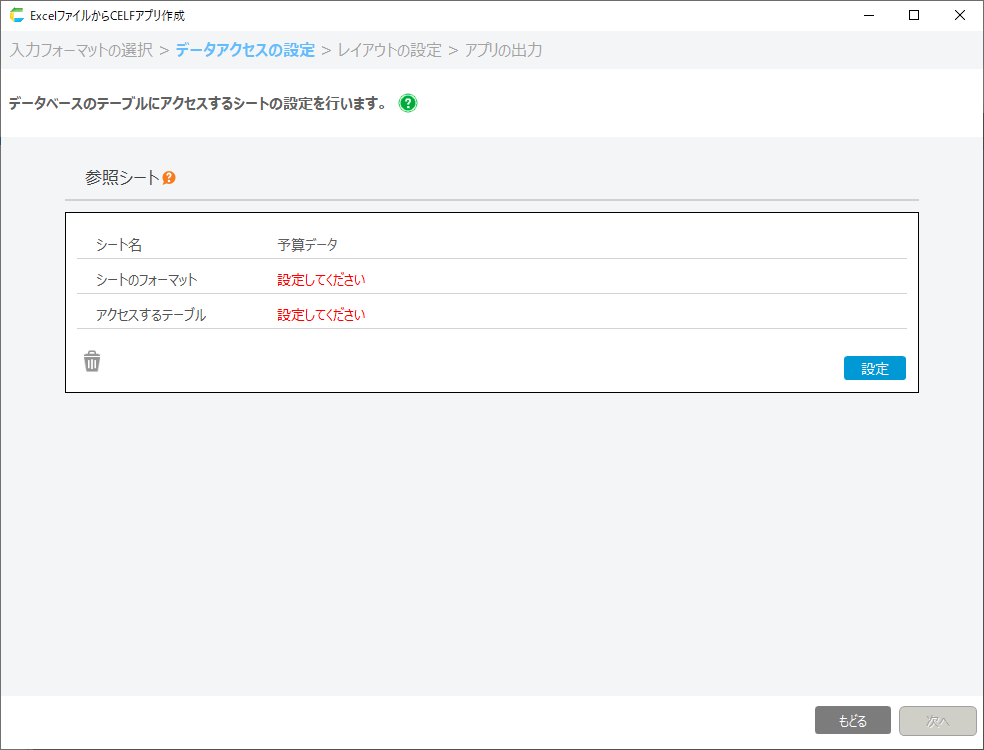This screenshot has height=750, width=984.
Task: Click red 設定してください for アクセスするテーブル
Action: click(321, 315)
